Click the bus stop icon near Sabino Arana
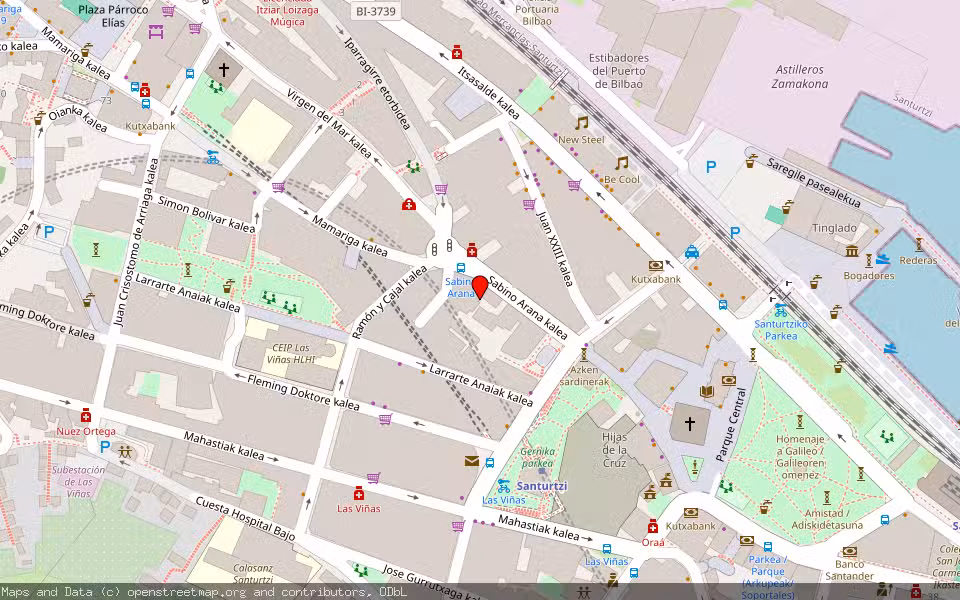Screen dimensions: 960x600 (460, 267)
